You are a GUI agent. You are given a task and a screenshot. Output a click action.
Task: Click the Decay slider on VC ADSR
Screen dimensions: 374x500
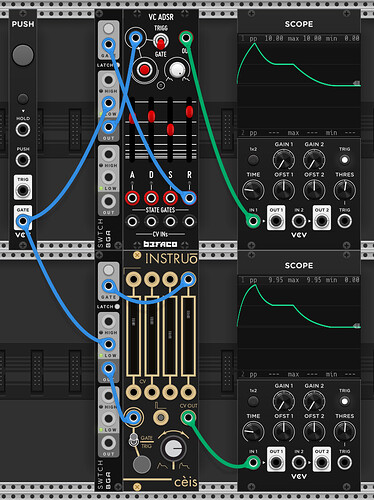pos(151,116)
